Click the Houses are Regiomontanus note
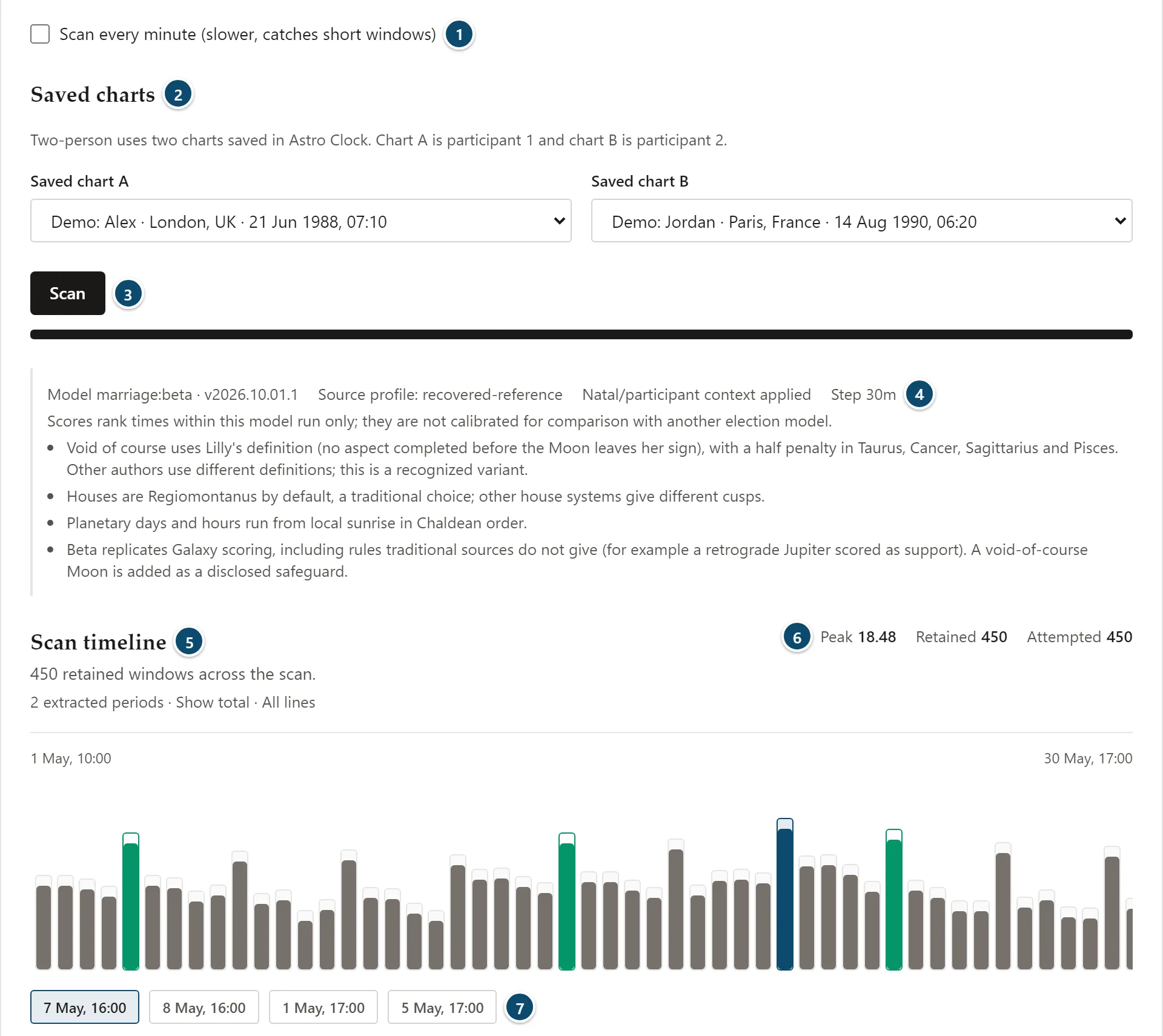The width and height of the screenshot is (1163, 1036). coord(416,496)
